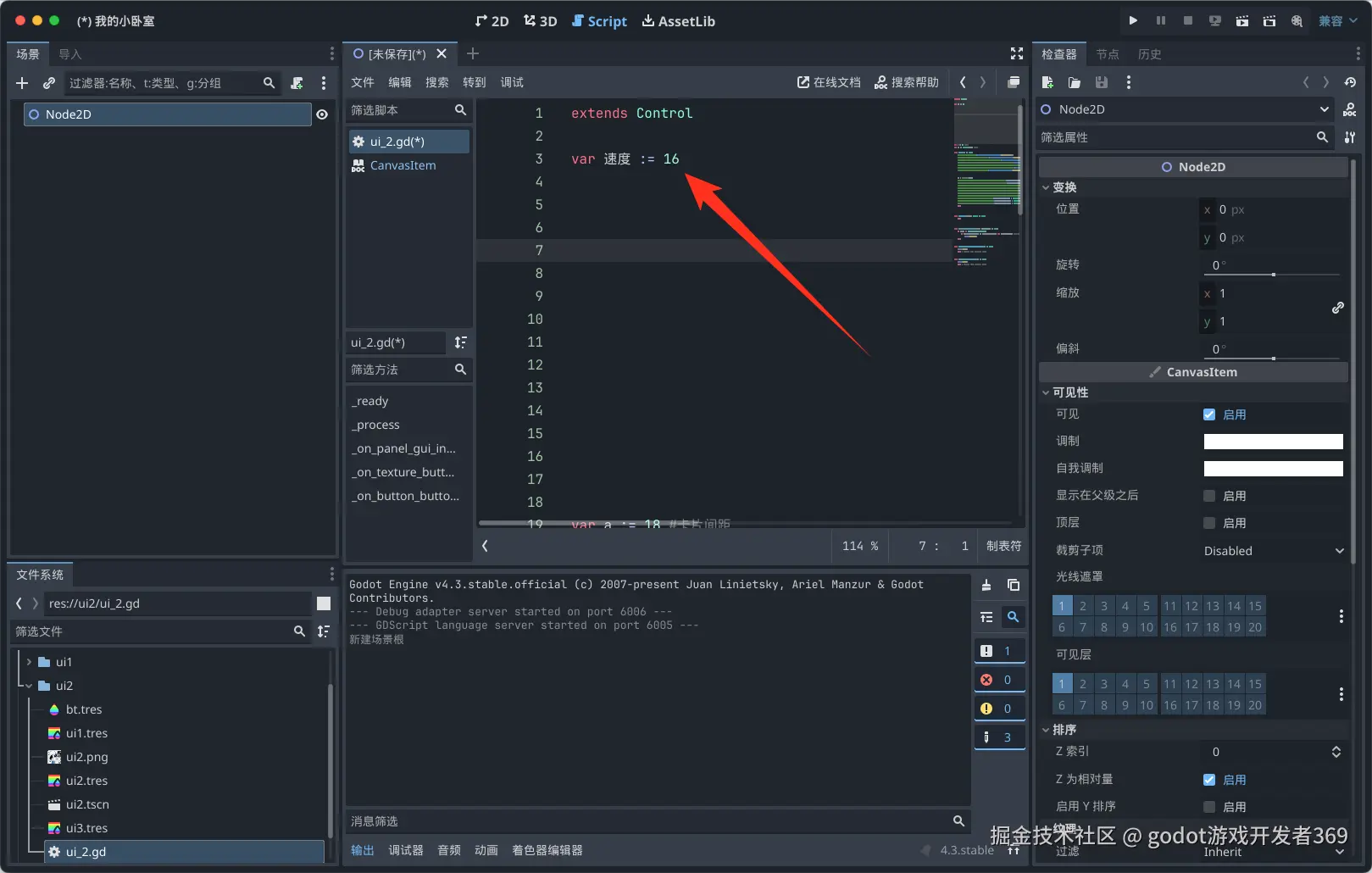Toggle editor messages filter in output
Screen dimensions: 1372x873
tap(1000, 737)
